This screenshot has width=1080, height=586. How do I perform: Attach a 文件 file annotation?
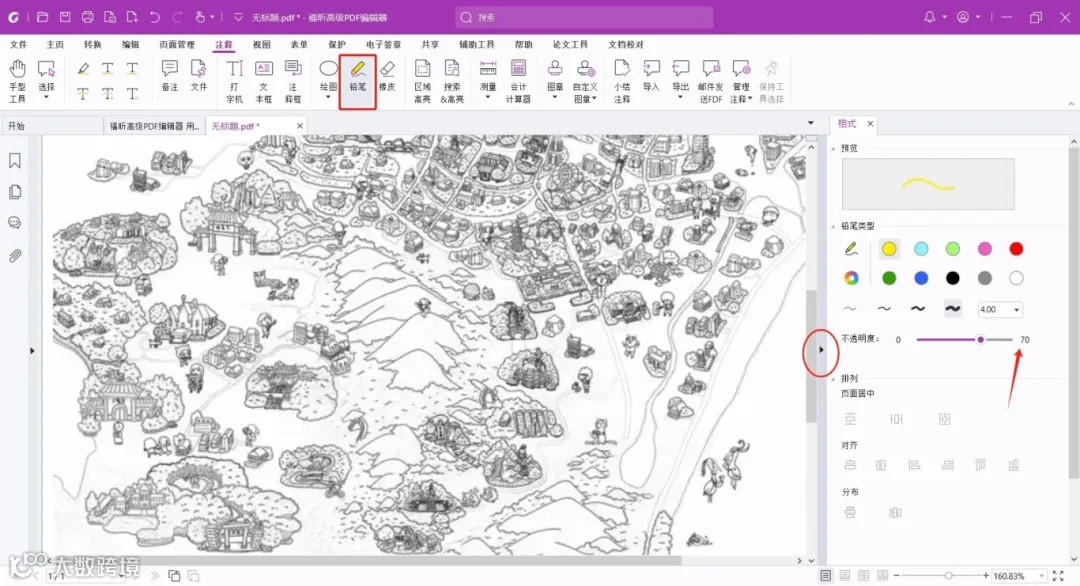198,76
